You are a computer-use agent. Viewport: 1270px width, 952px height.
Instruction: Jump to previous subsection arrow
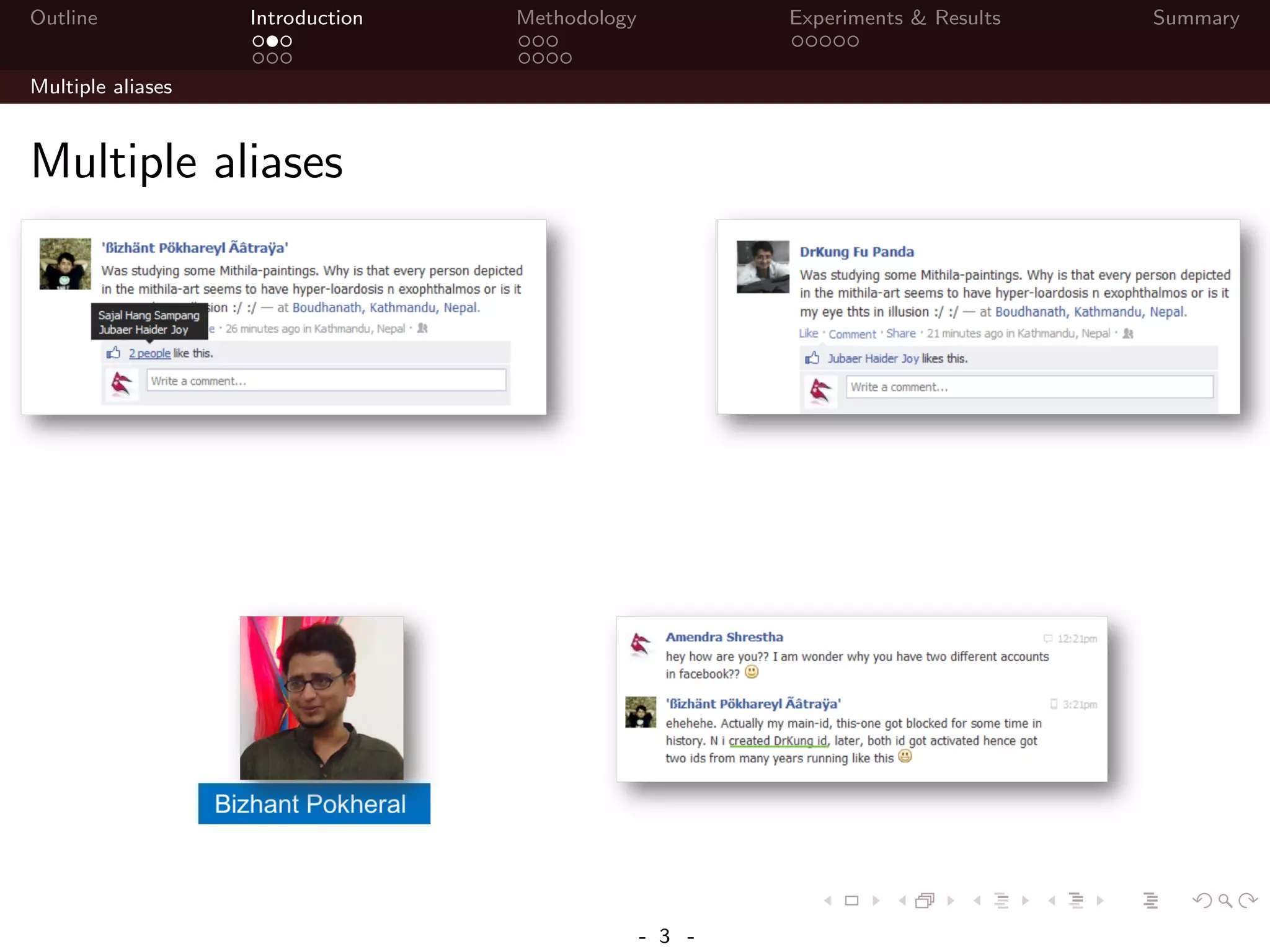977,901
